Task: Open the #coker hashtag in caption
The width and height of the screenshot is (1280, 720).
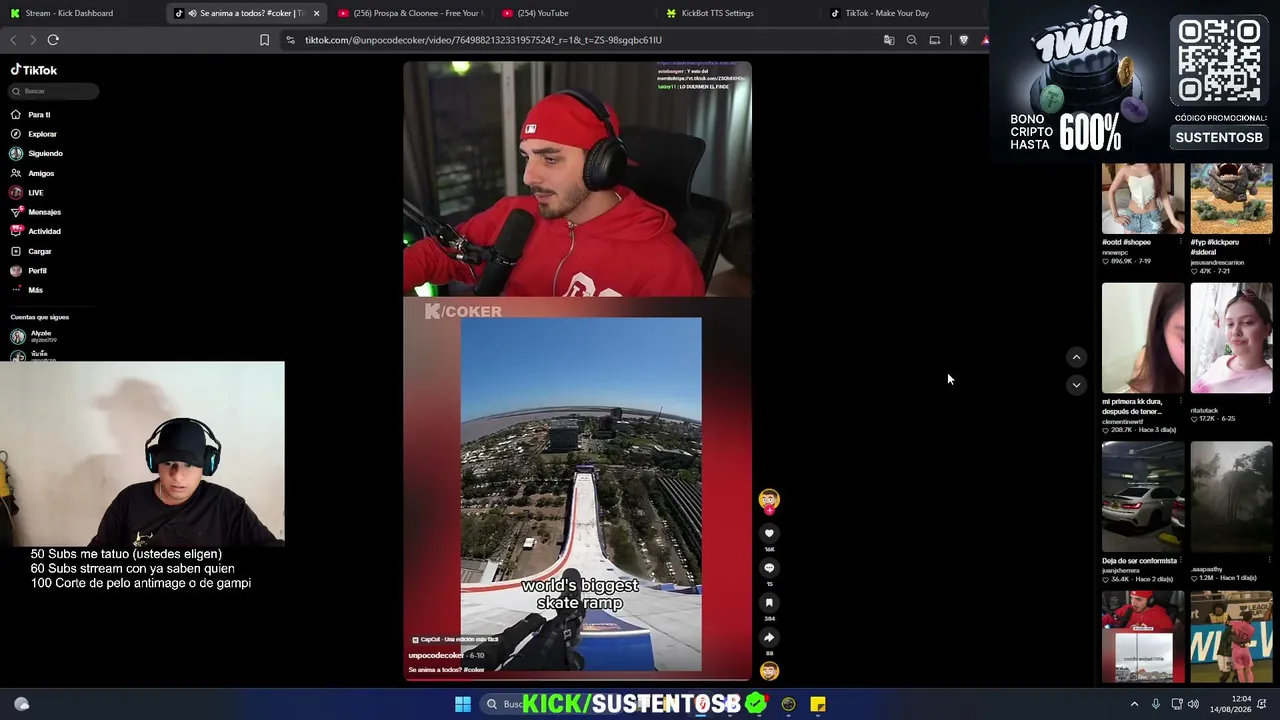Action: click(x=474, y=670)
